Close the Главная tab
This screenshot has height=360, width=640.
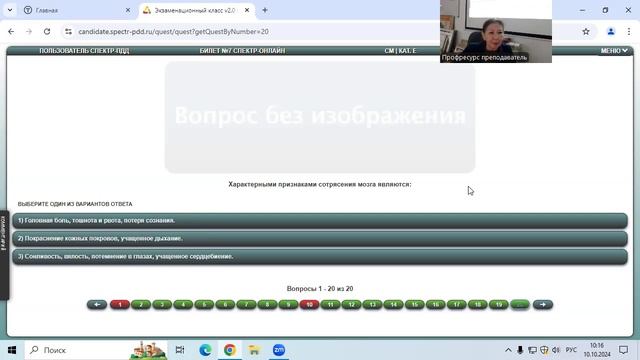(x=128, y=10)
